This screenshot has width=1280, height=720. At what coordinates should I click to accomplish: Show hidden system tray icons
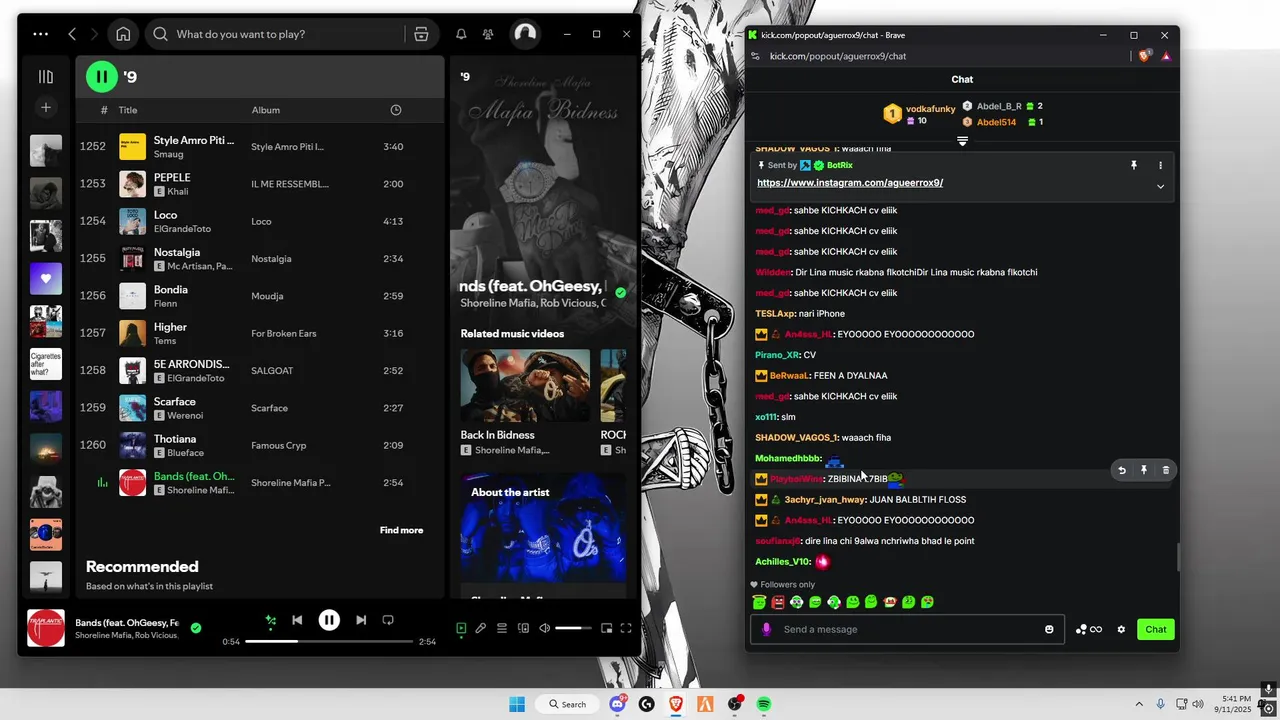tap(1138, 704)
